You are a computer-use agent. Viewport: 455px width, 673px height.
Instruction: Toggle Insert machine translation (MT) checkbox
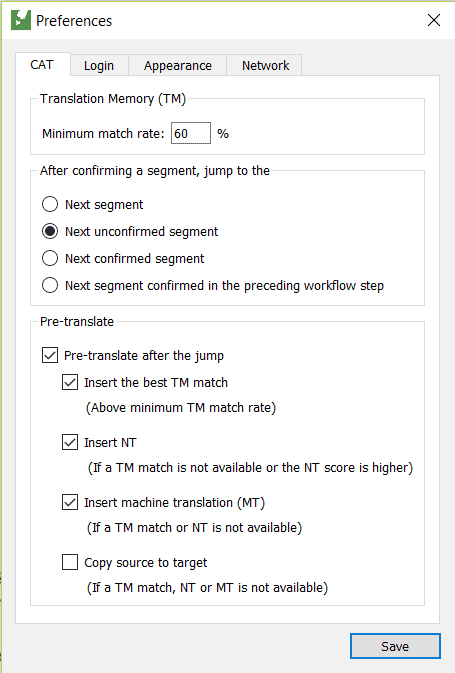point(70,502)
